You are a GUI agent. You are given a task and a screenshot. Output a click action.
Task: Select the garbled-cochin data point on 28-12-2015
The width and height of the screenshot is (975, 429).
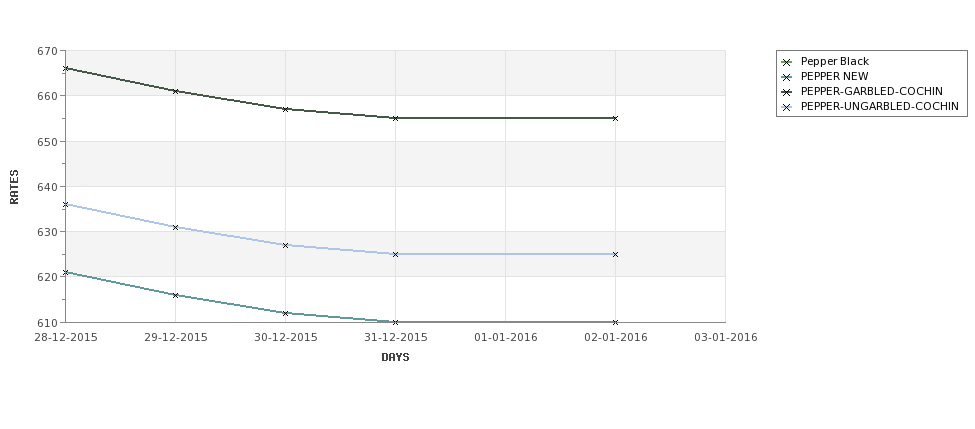[65, 68]
